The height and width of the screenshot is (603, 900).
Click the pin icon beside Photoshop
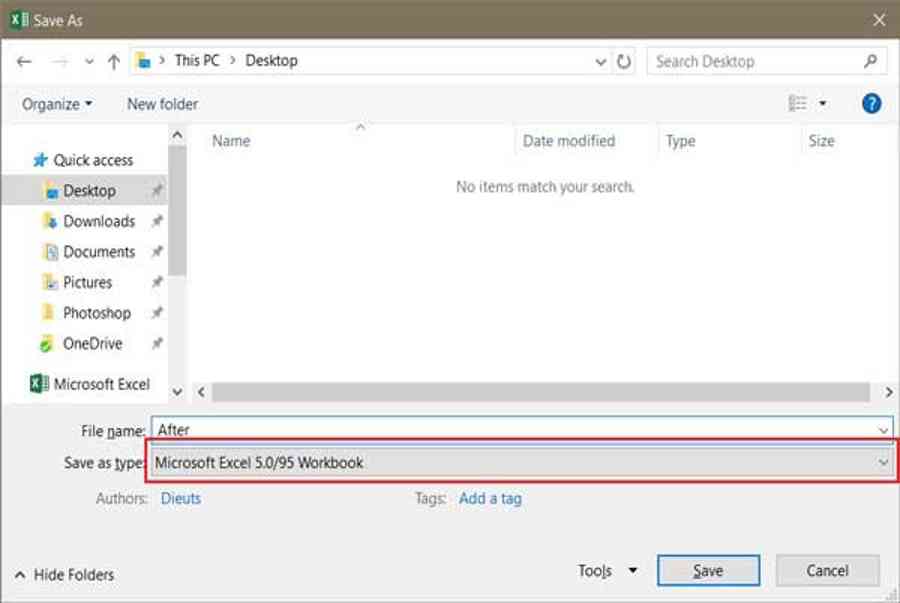click(x=157, y=313)
